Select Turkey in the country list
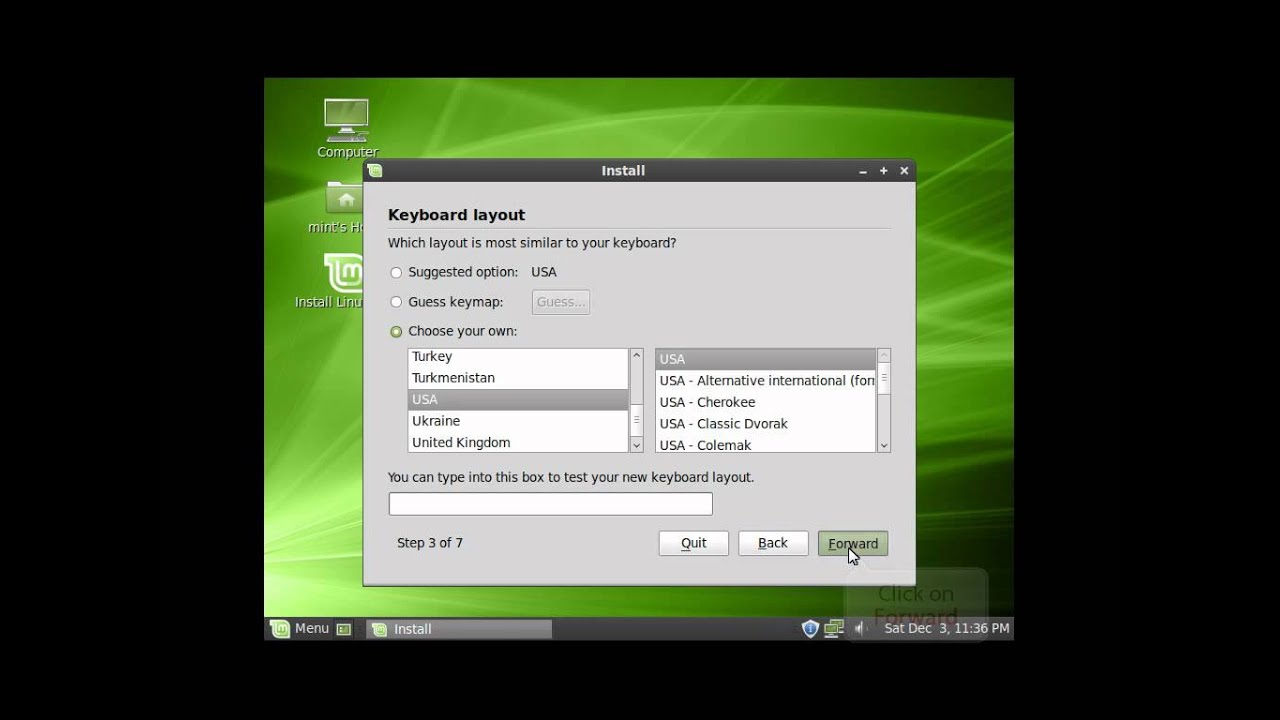 518,356
